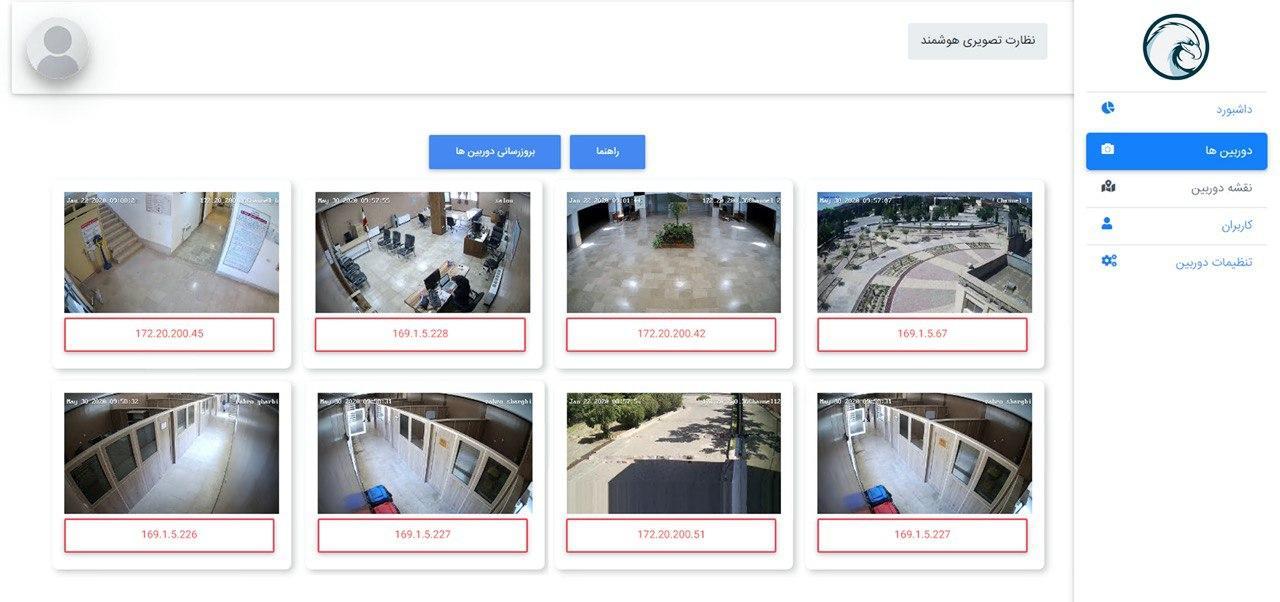Click the نظارت تصویری هوشمند header label
Image resolution: width=1280 pixels, height=602 pixels.
point(977,41)
